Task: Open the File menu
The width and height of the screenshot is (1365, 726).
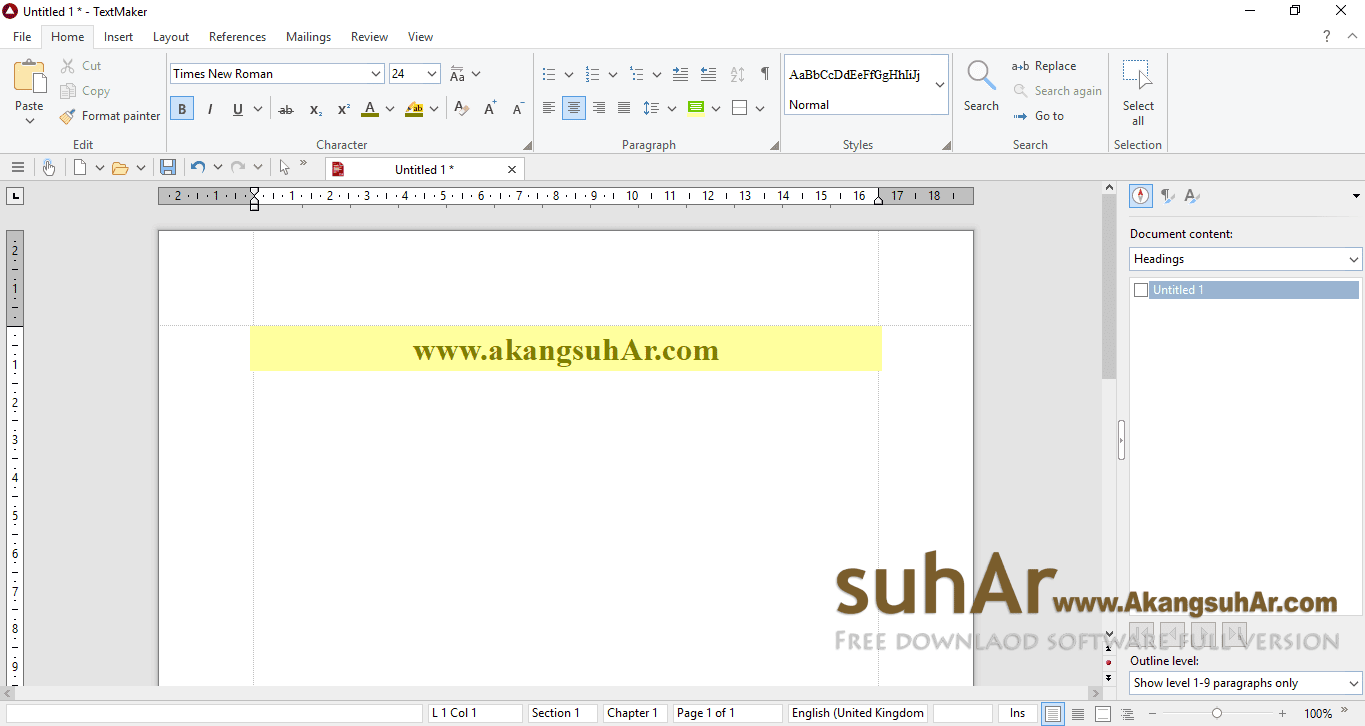Action: tap(22, 37)
